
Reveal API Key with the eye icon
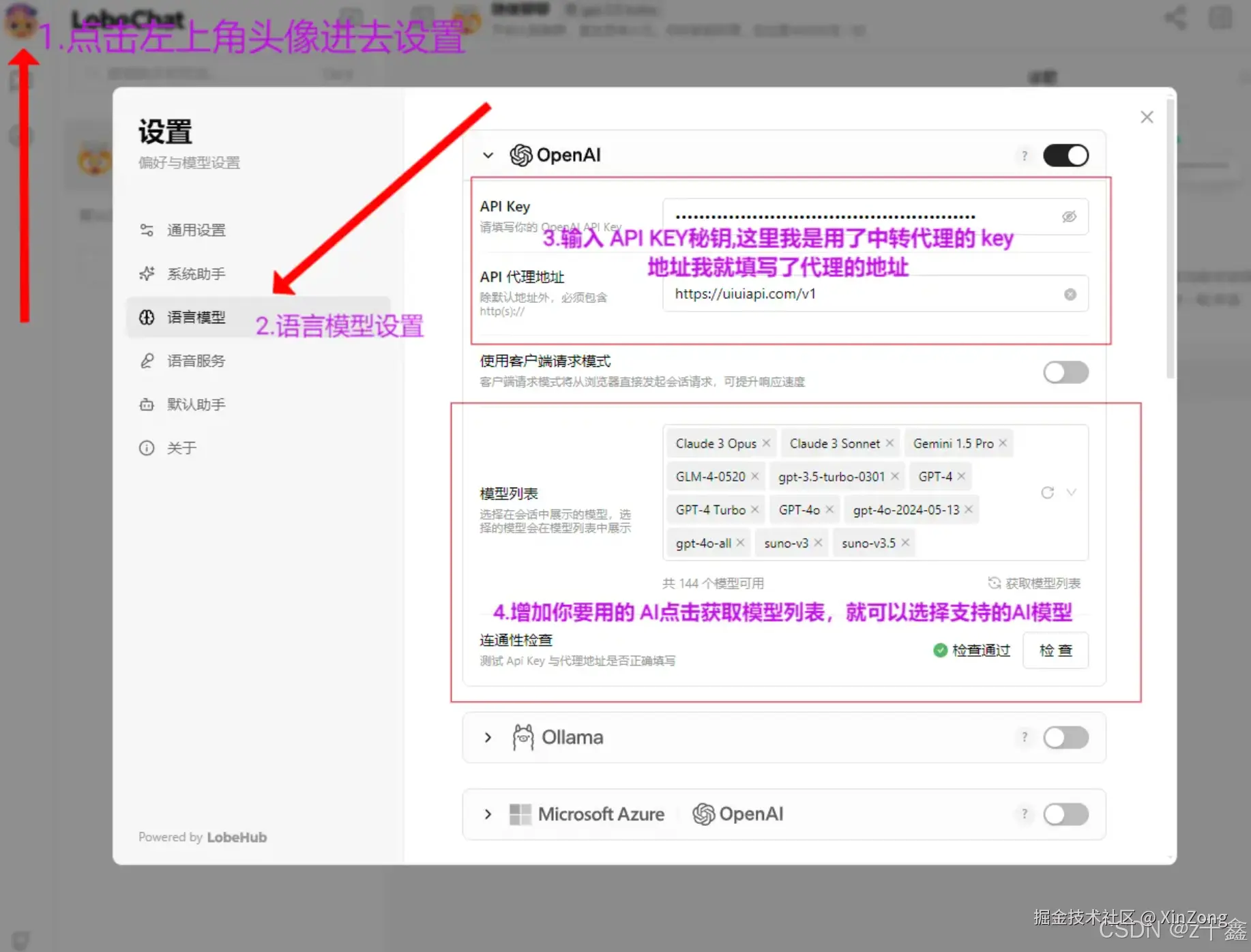coord(1069,217)
